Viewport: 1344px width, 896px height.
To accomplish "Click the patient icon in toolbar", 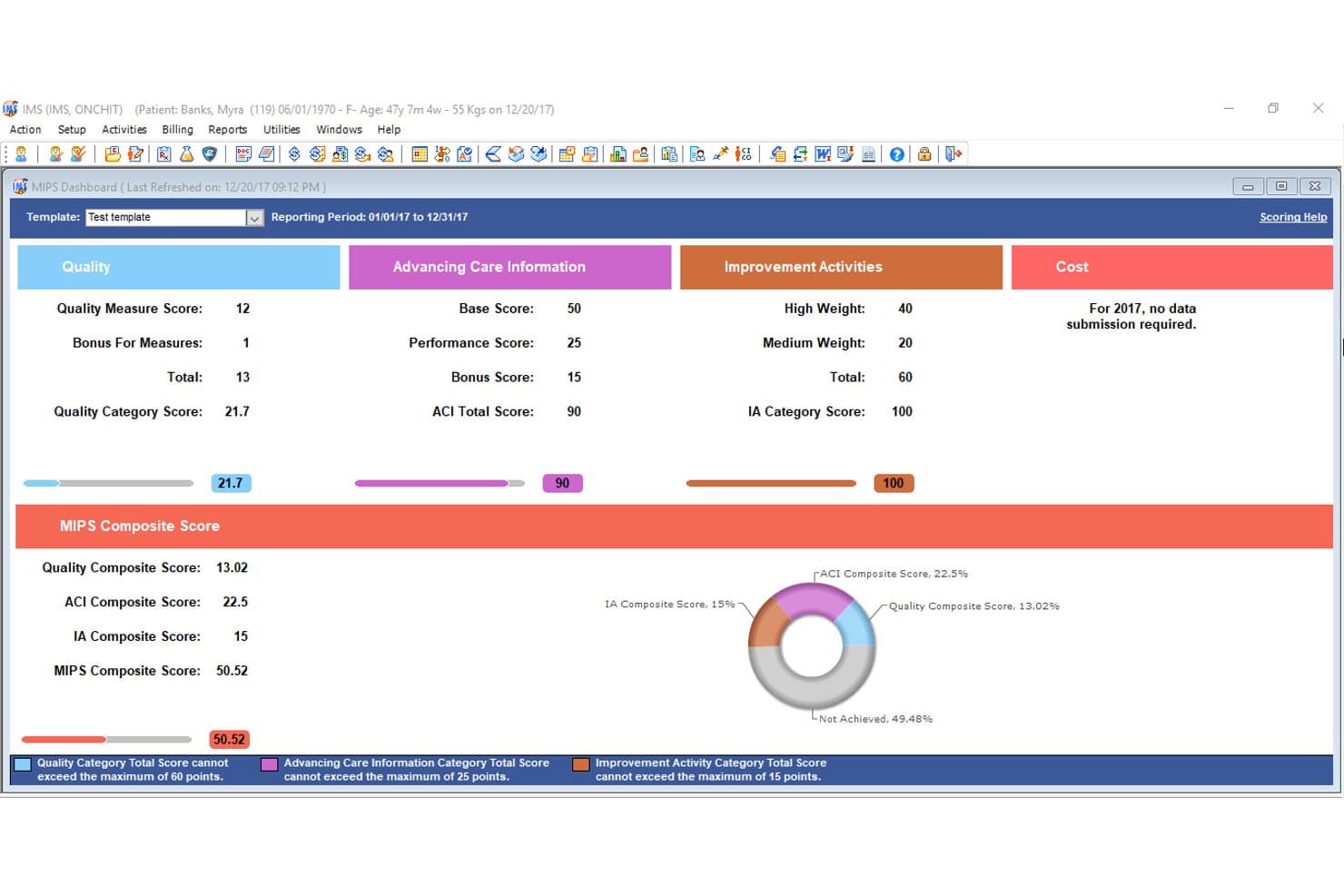I will [21, 154].
